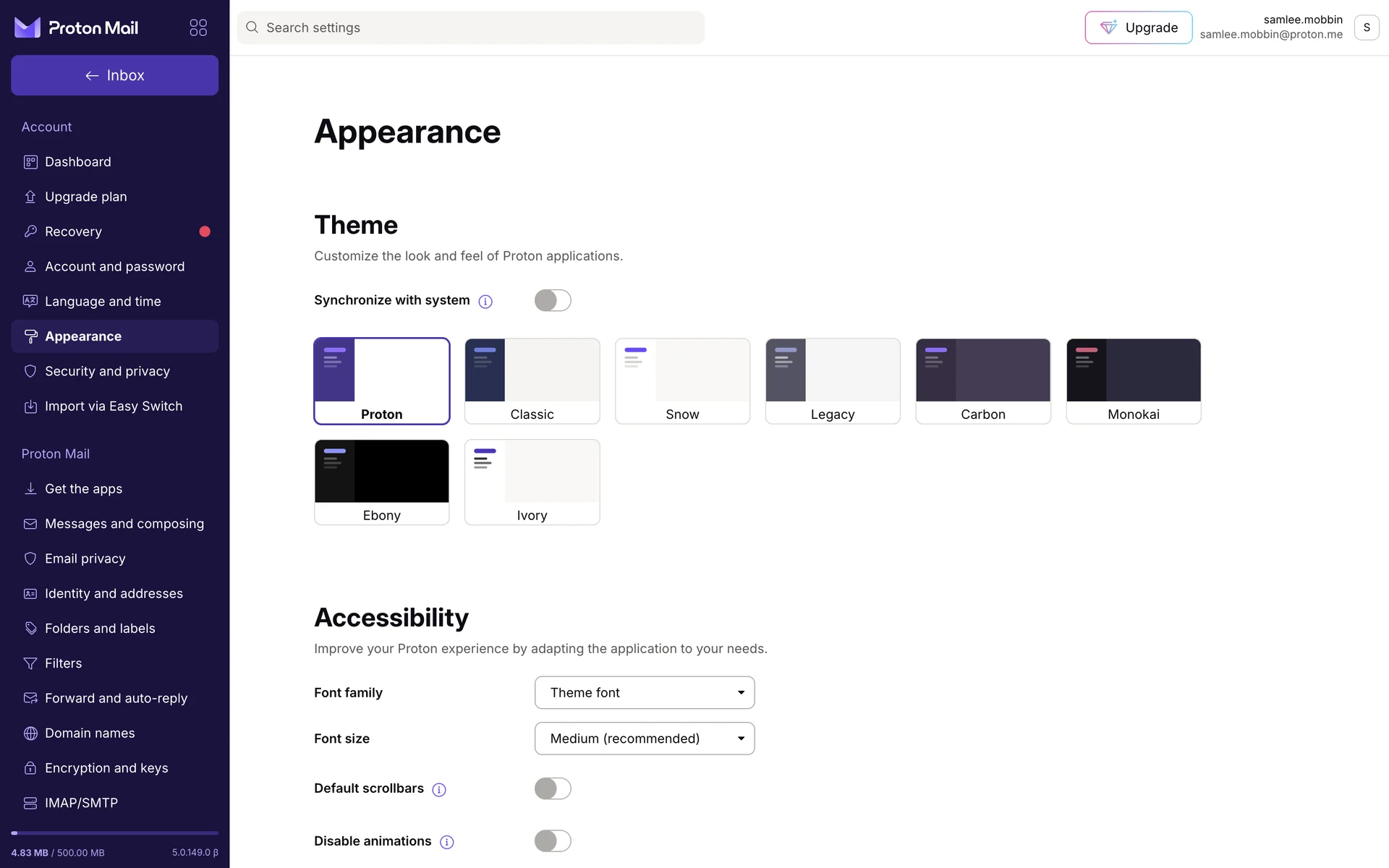
Task: Go to Security and privacy settings
Action: 107,371
